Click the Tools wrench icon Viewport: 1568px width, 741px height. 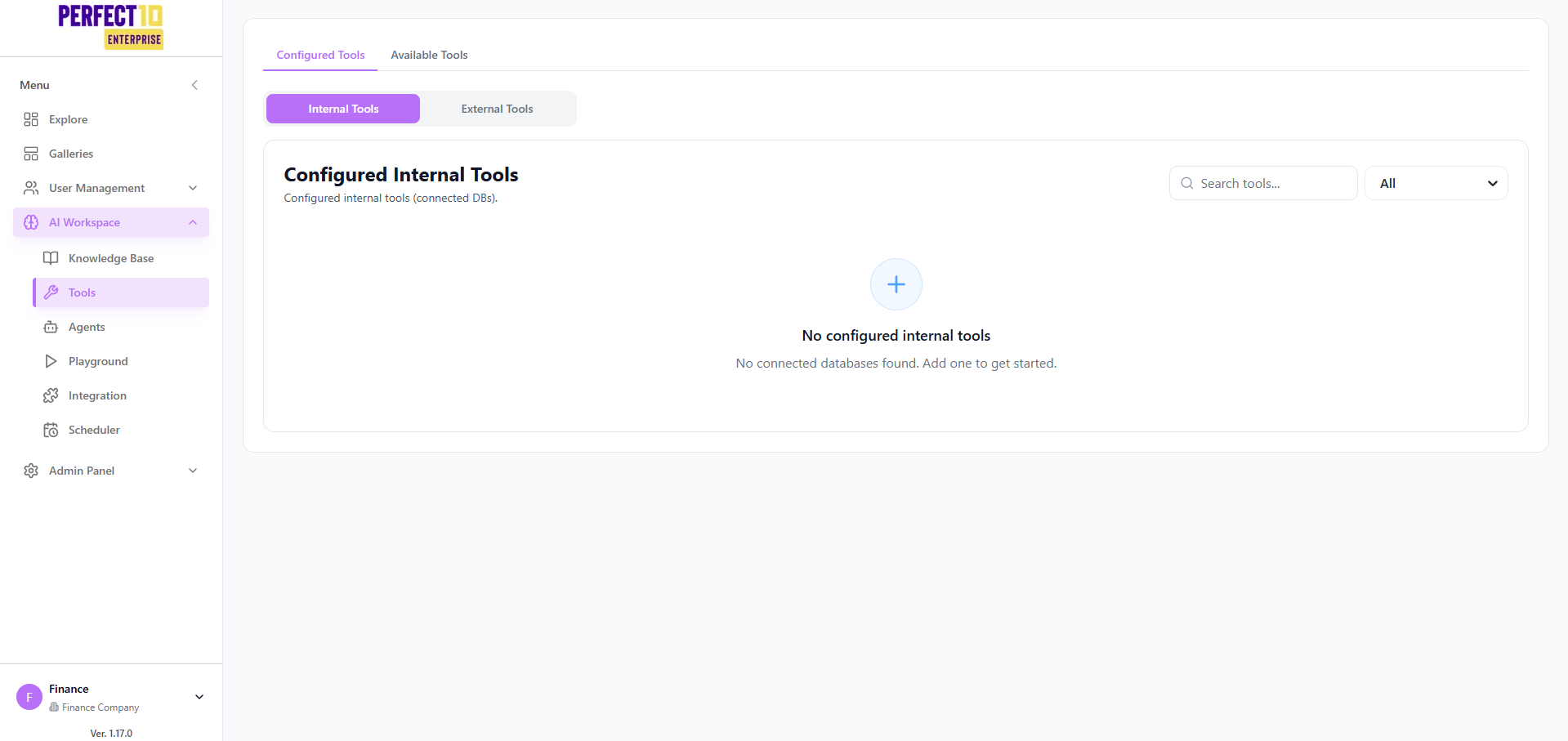[x=51, y=292]
